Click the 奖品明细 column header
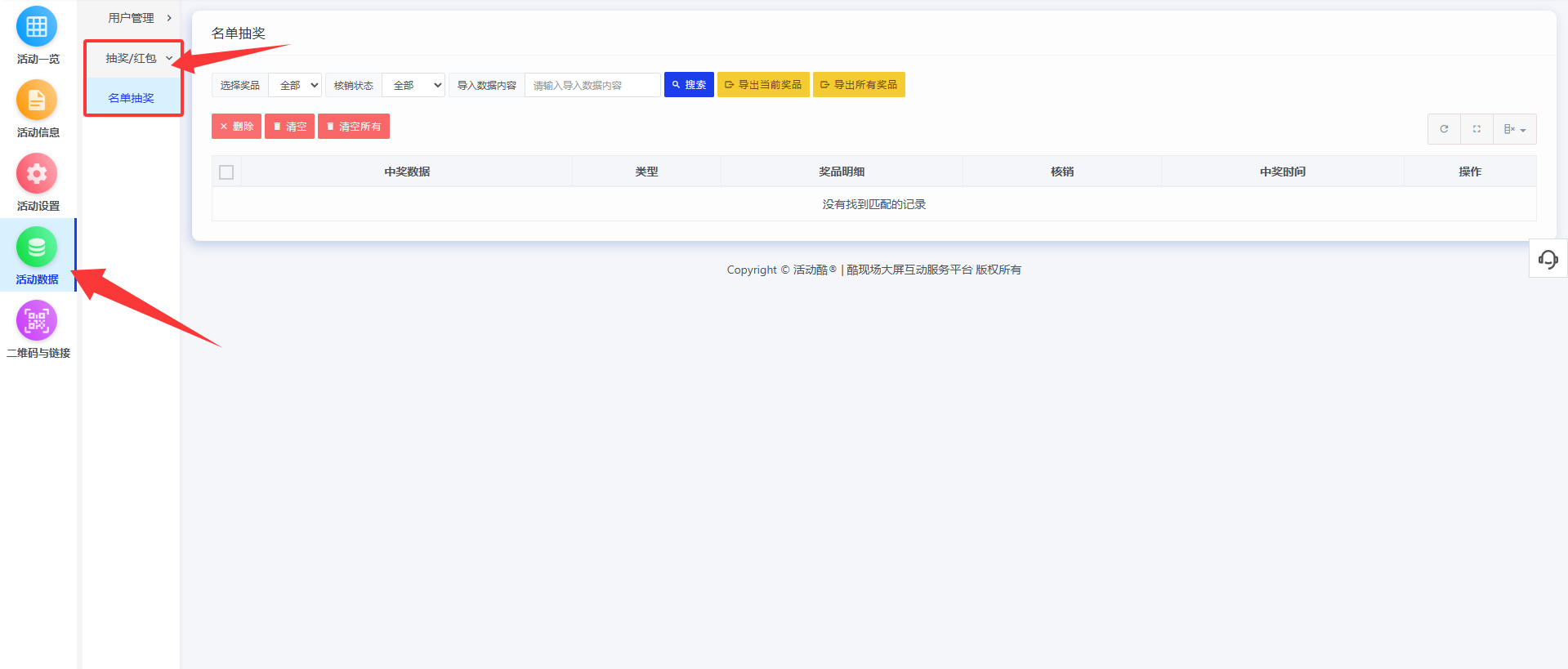This screenshot has width=1568, height=669. pyautogui.click(x=842, y=172)
